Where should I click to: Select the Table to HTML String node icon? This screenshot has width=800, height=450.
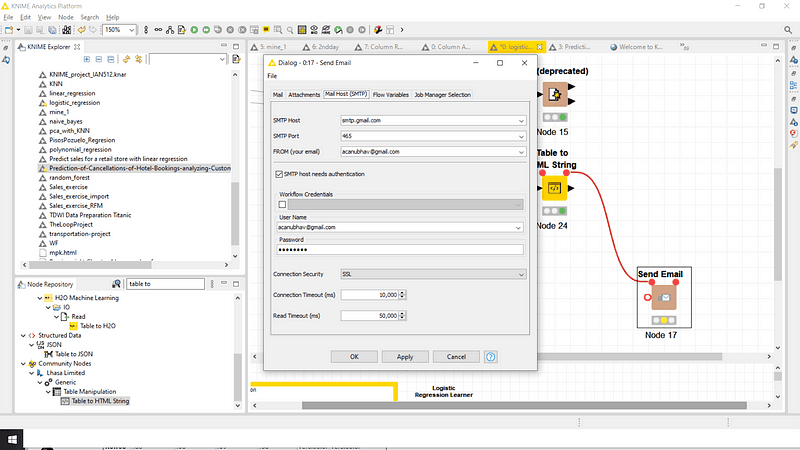(554, 188)
